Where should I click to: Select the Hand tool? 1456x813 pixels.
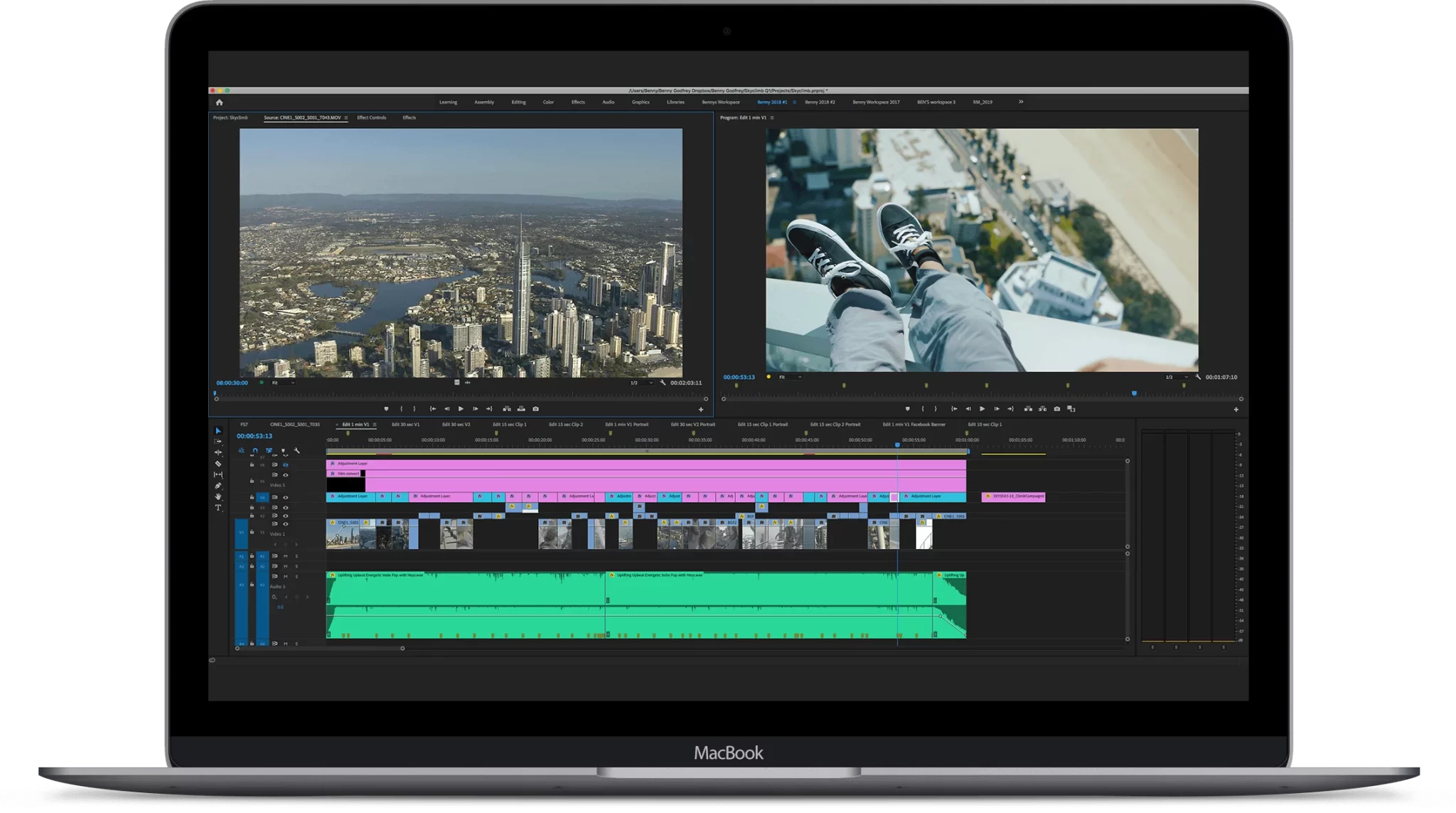(x=218, y=496)
